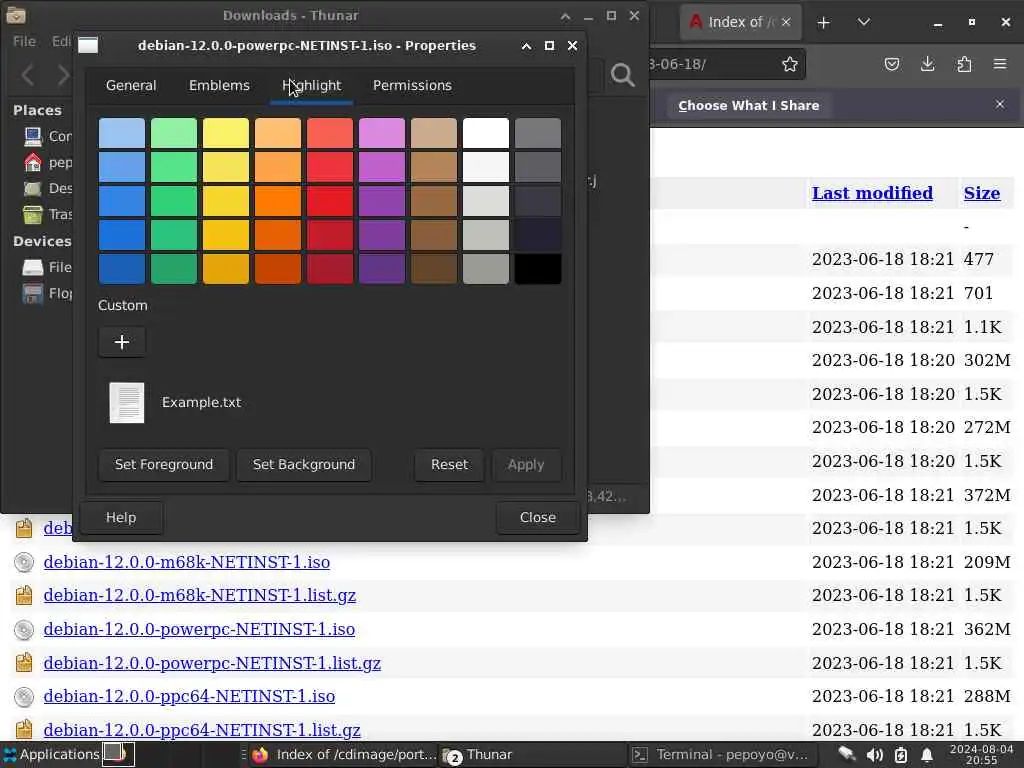
Task: Open debian-12.0.0-m68k-NETINST-1.iso link
Action: point(187,562)
